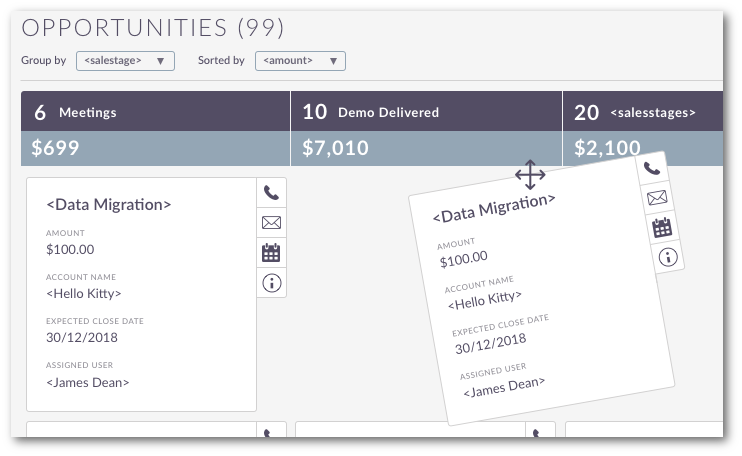Image resolution: width=742 pixels, height=456 pixels.
Task: Open Hello Kitty account on Meetings card
Action: point(84,294)
